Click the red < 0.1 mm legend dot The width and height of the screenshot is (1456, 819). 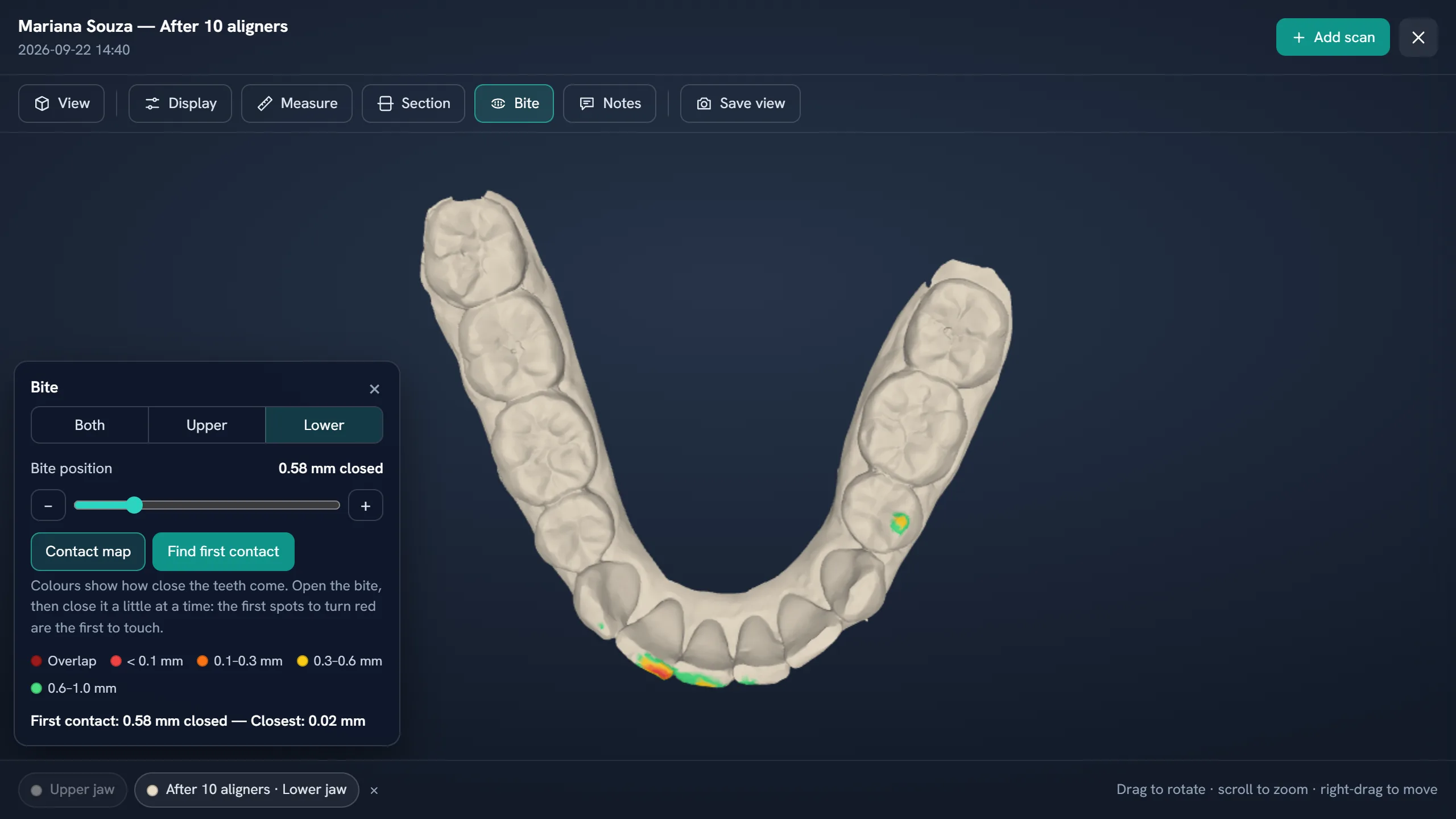tap(116, 661)
